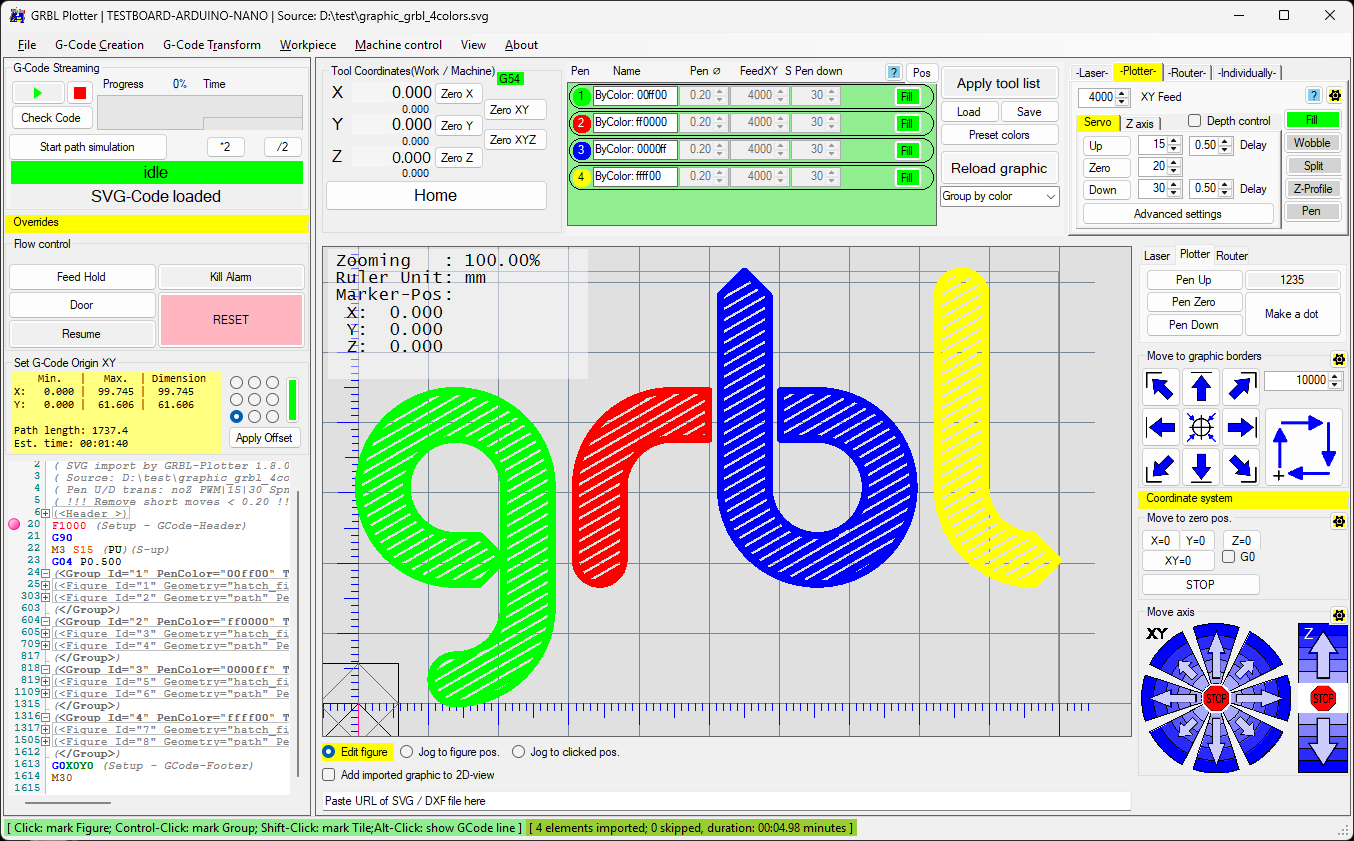Viewport: 1354px width, 841px height.
Task: Hit the red STOP in XY jog wheel
Action: [x=1216, y=698]
